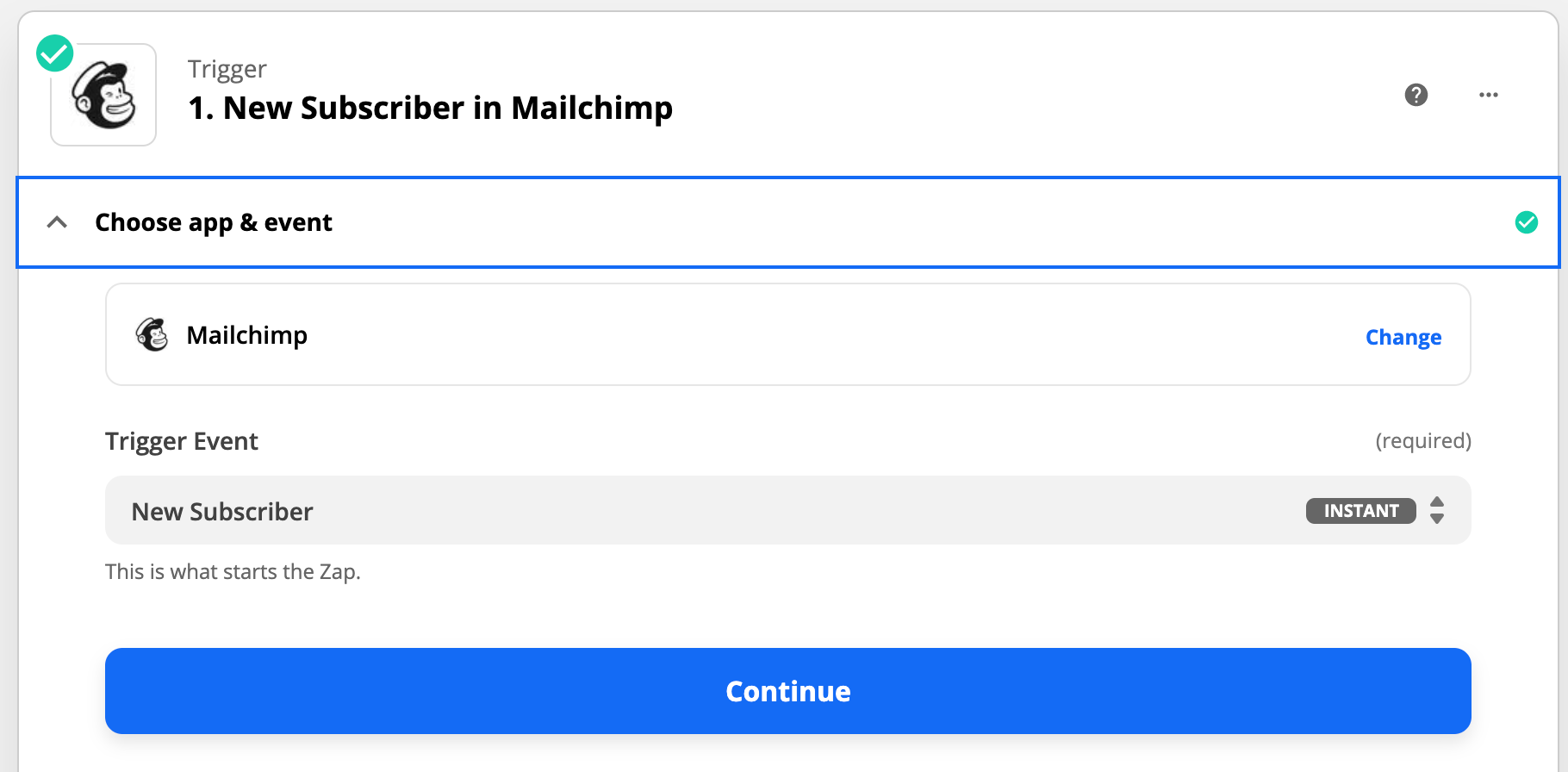Click the green checkmark badge on Mailchimp logo
Image resolution: width=1568 pixels, height=772 pixels.
point(55,53)
